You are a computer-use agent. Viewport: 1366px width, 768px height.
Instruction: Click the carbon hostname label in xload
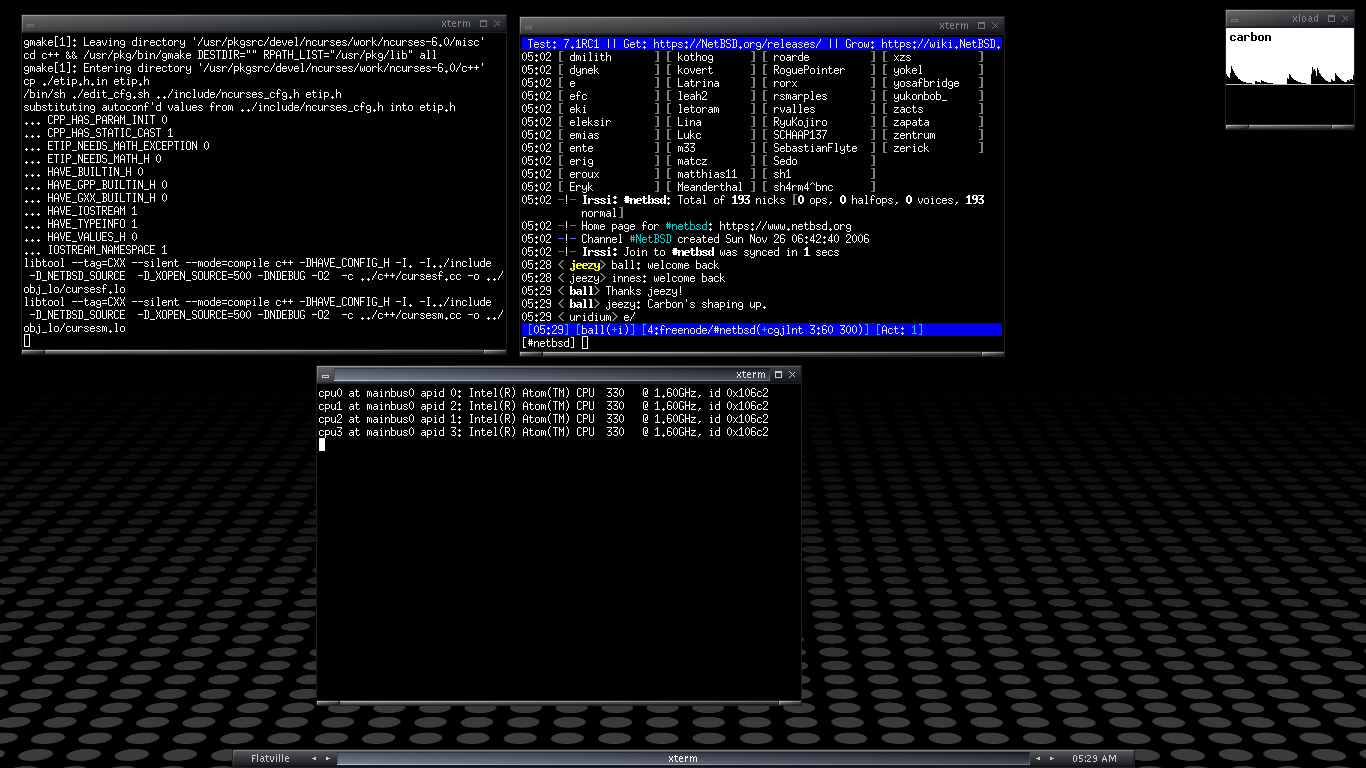tap(1250, 37)
